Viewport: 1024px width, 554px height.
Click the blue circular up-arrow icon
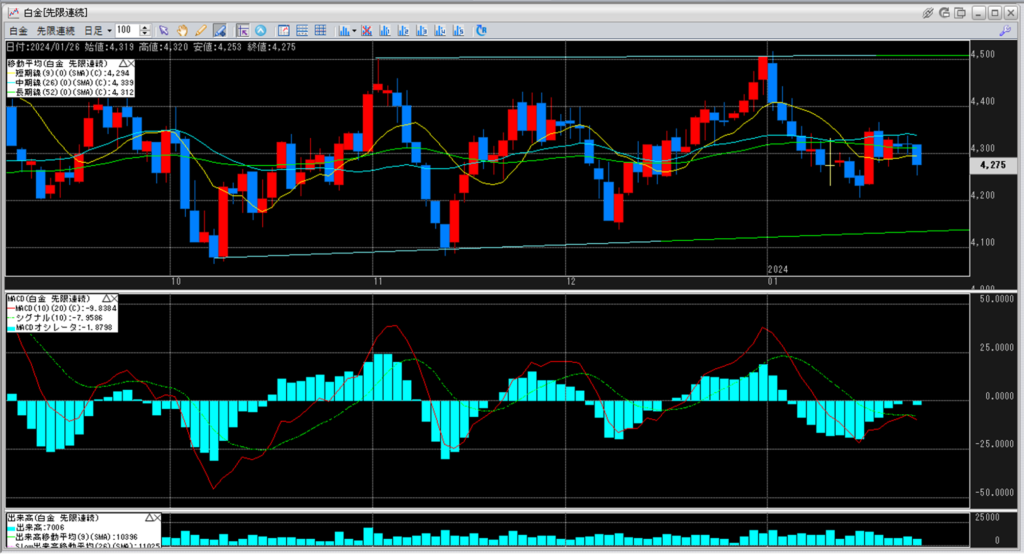pyautogui.click(x=261, y=31)
